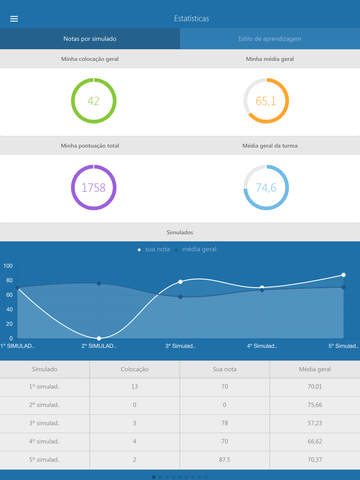Switch to Notas por simulado tab
The image size is (360, 480).
[90, 39]
